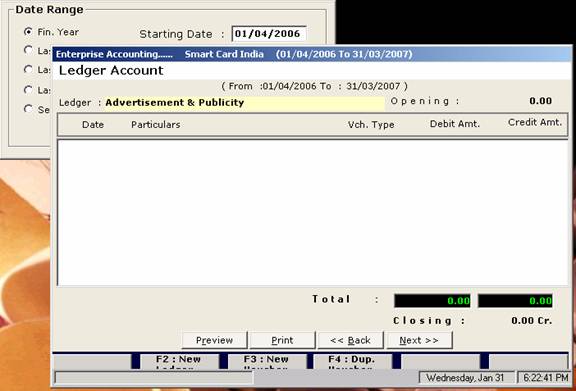The image size is (576, 391).
Task: Click the Date column header
Action: [x=93, y=125]
